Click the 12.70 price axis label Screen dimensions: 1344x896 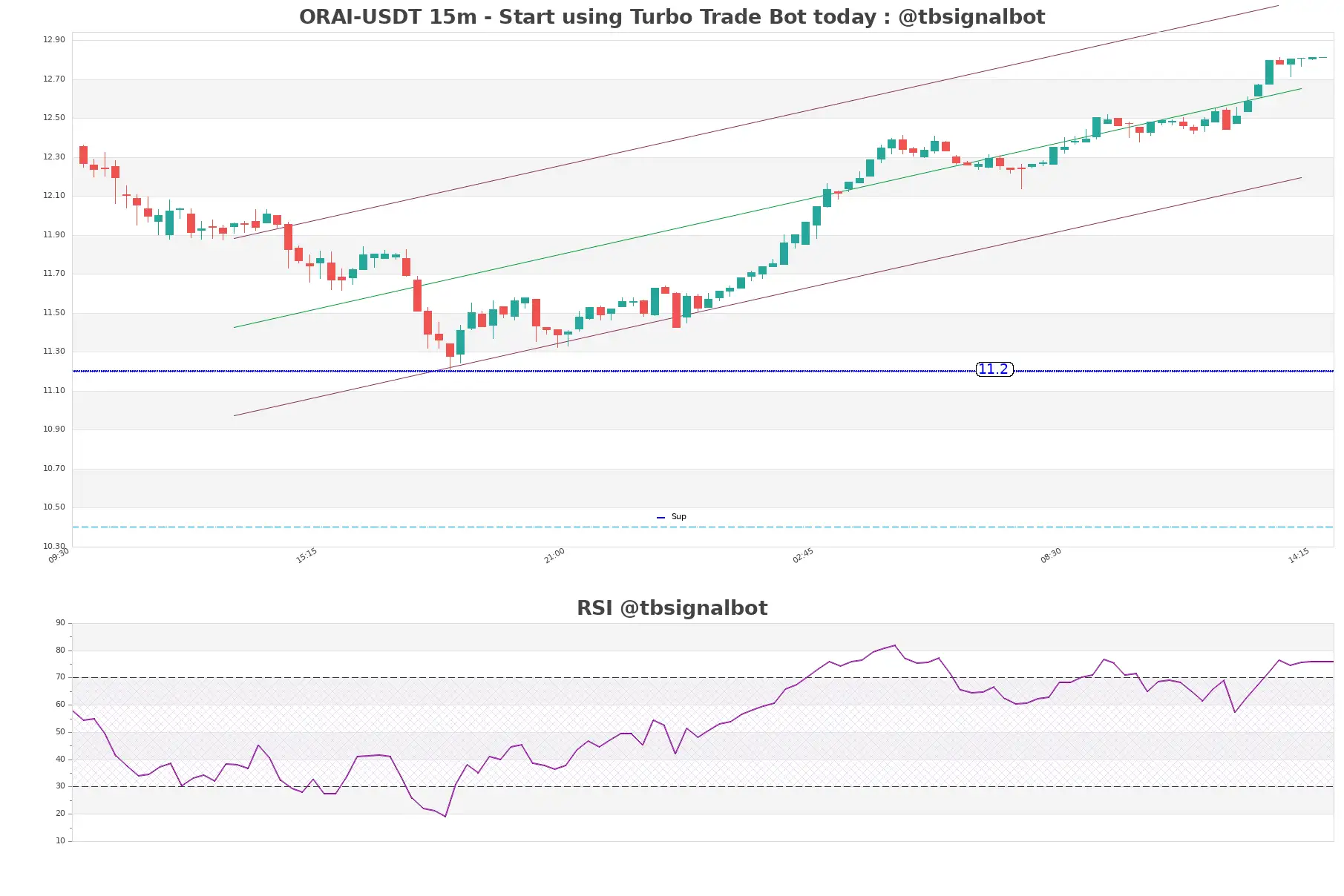(x=54, y=79)
